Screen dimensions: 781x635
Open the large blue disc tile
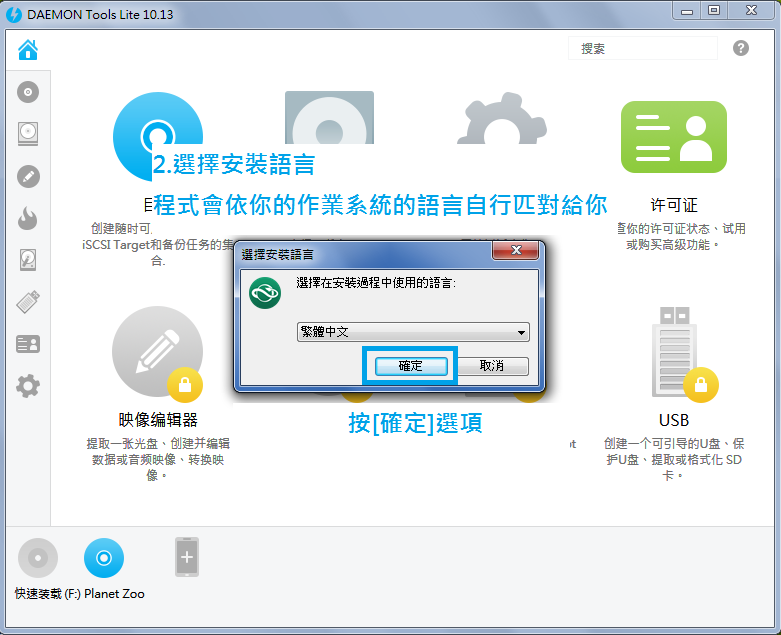tap(157, 136)
